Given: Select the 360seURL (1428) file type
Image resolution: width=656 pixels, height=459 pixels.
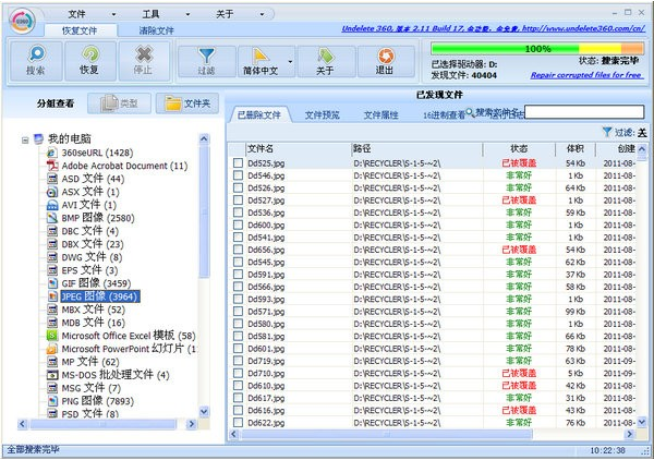Looking at the screenshot, I should point(97,153).
